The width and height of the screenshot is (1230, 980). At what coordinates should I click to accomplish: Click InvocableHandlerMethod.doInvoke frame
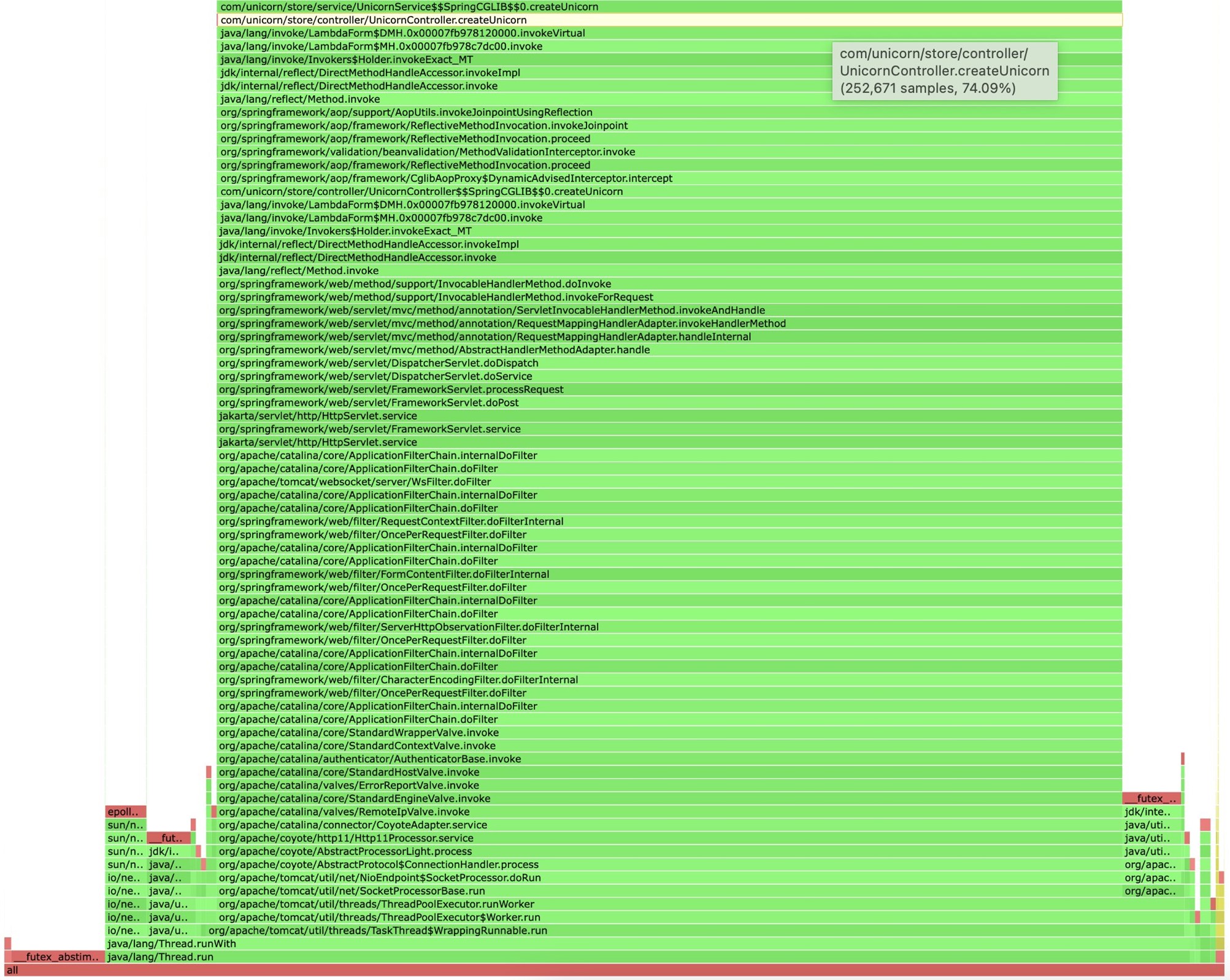pyautogui.click(x=669, y=284)
